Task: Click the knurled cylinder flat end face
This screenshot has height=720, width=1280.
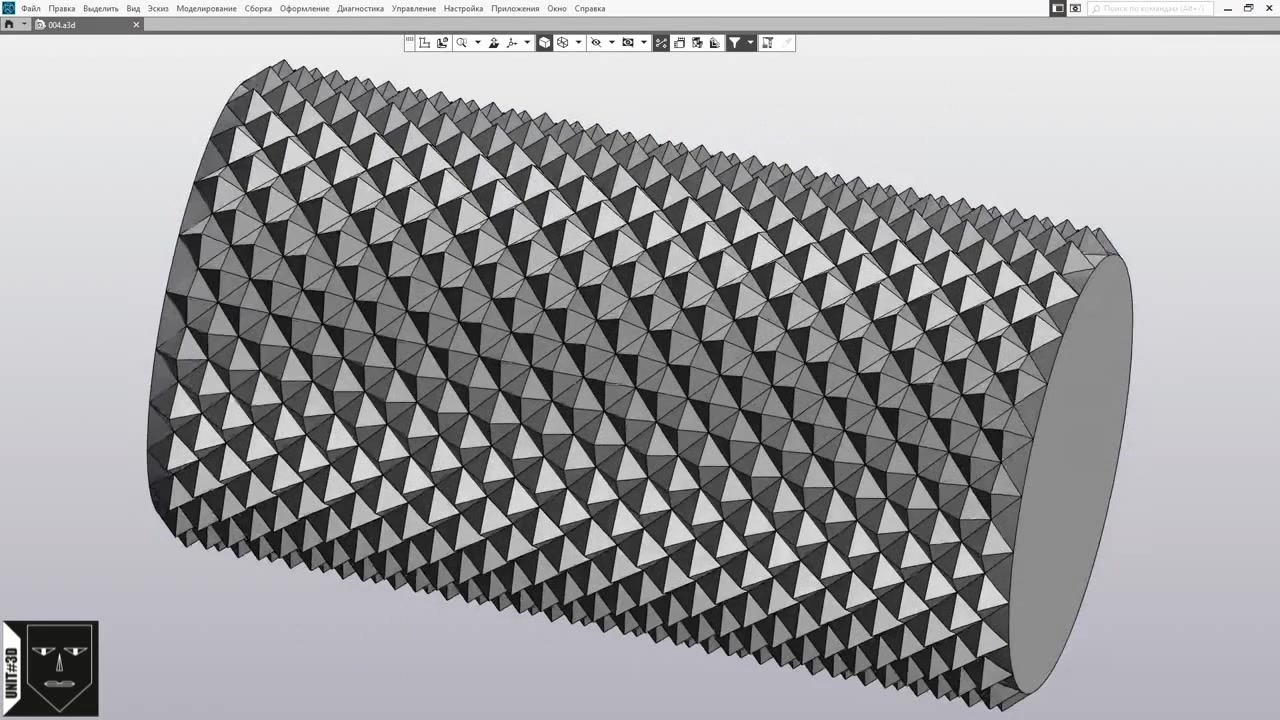Action: (x=1072, y=470)
